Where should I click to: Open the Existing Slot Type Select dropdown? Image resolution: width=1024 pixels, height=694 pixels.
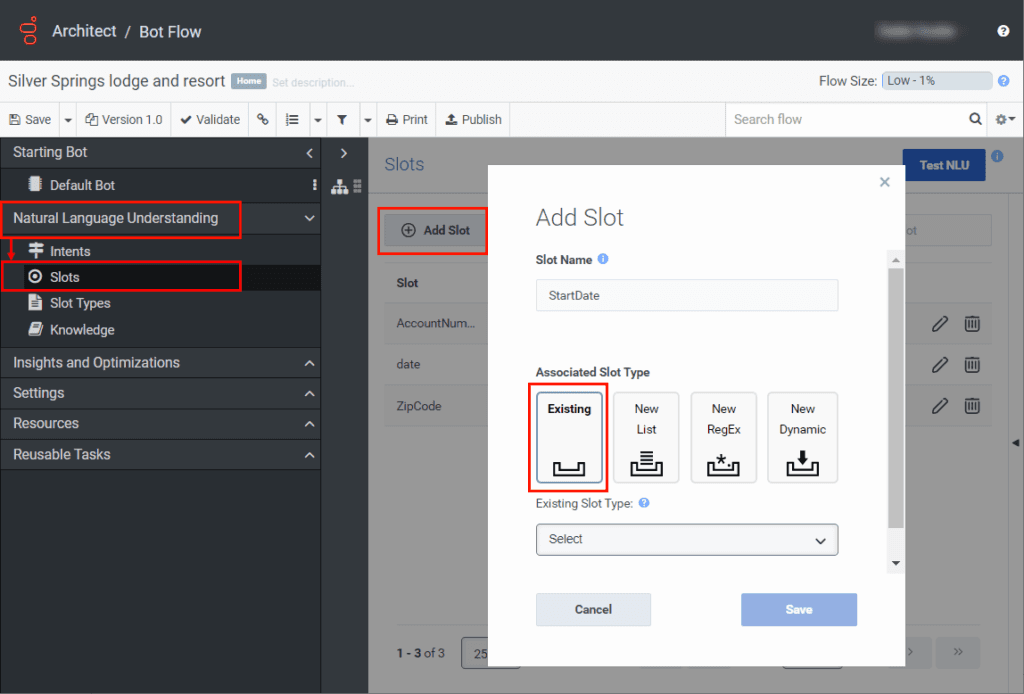[x=687, y=539]
